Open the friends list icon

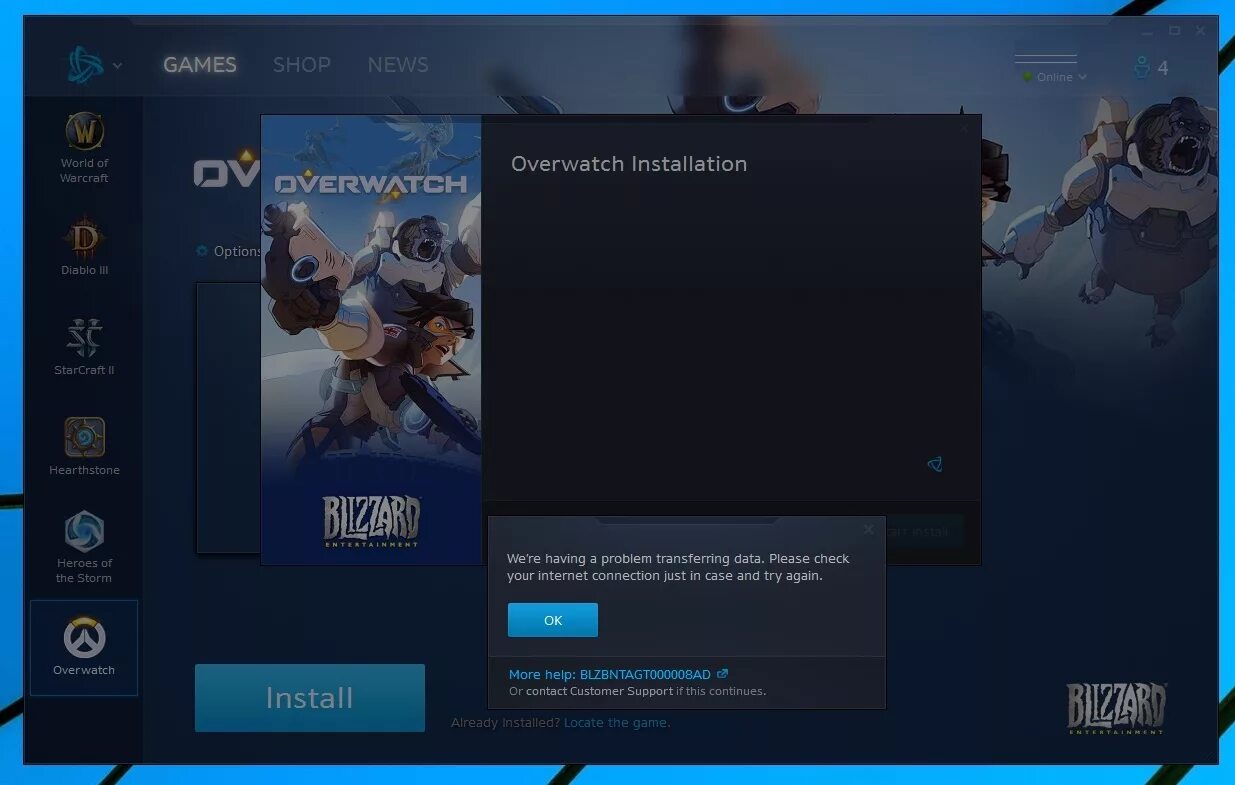coord(1142,66)
